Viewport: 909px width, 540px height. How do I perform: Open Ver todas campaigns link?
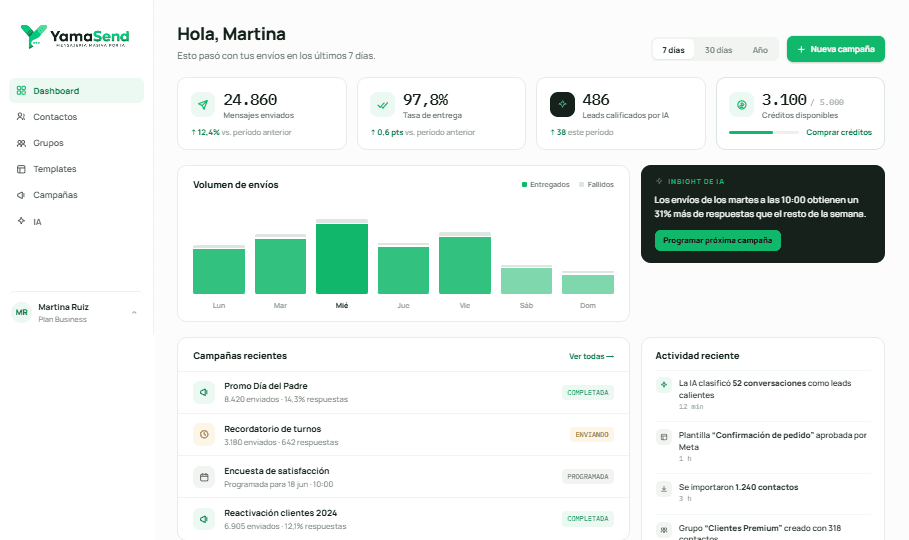(x=591, y=356)
